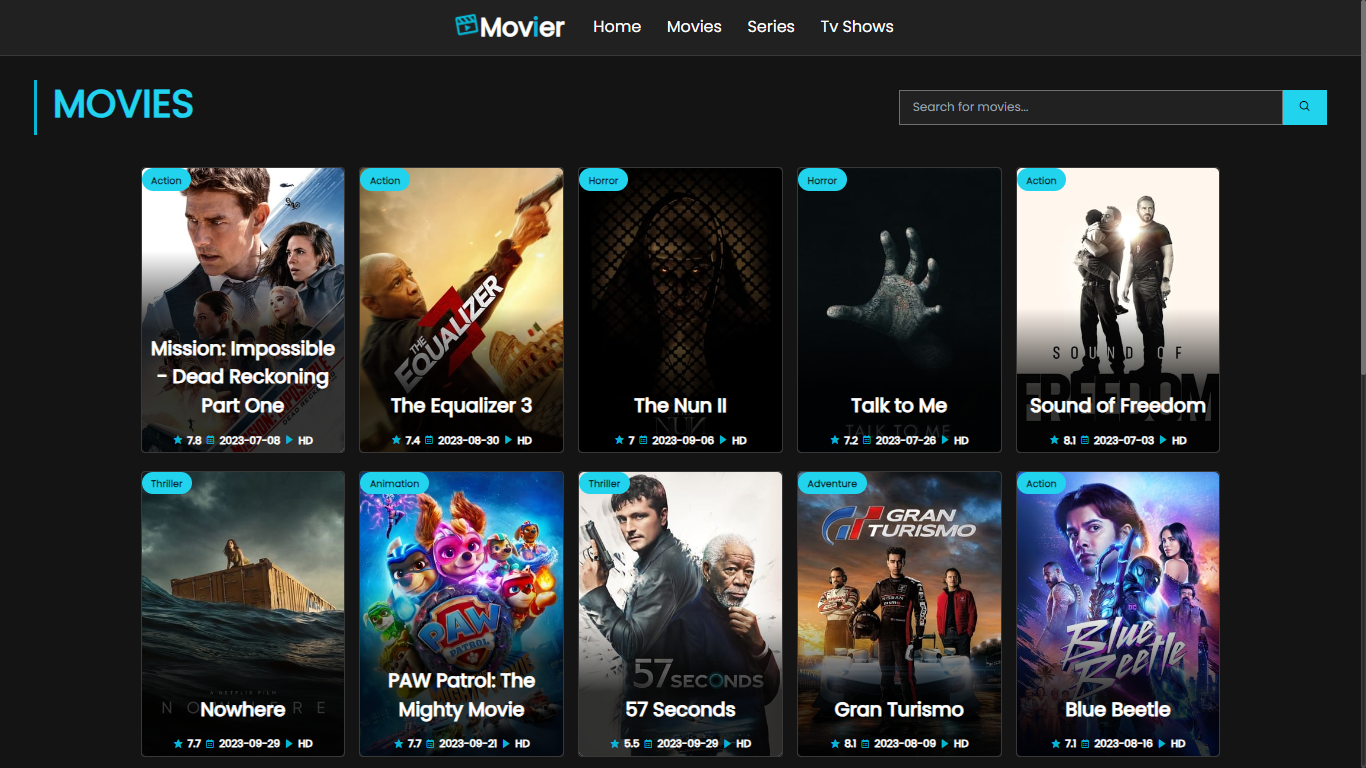Click calendar icon on The Equalizer 3 card

click(x=429, y=440)
